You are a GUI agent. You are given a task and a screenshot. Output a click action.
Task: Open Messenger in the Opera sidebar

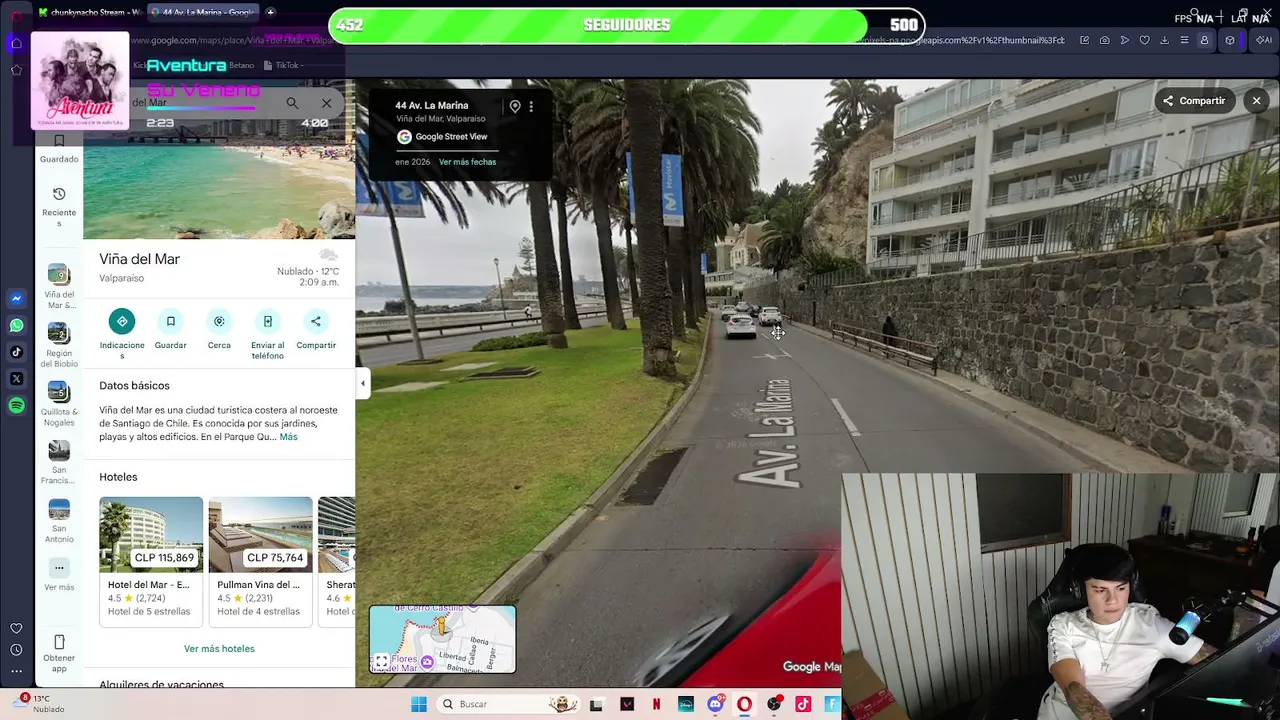coord(17,298)
